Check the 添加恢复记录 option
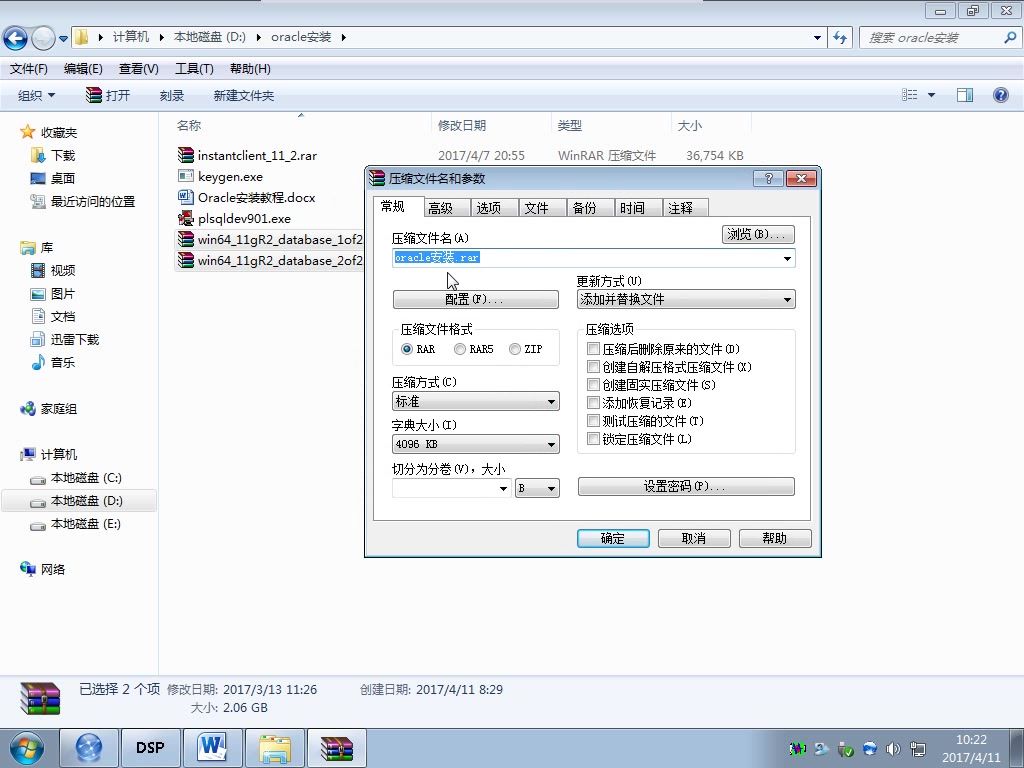 pyautogui.click(x=593, y=401)
